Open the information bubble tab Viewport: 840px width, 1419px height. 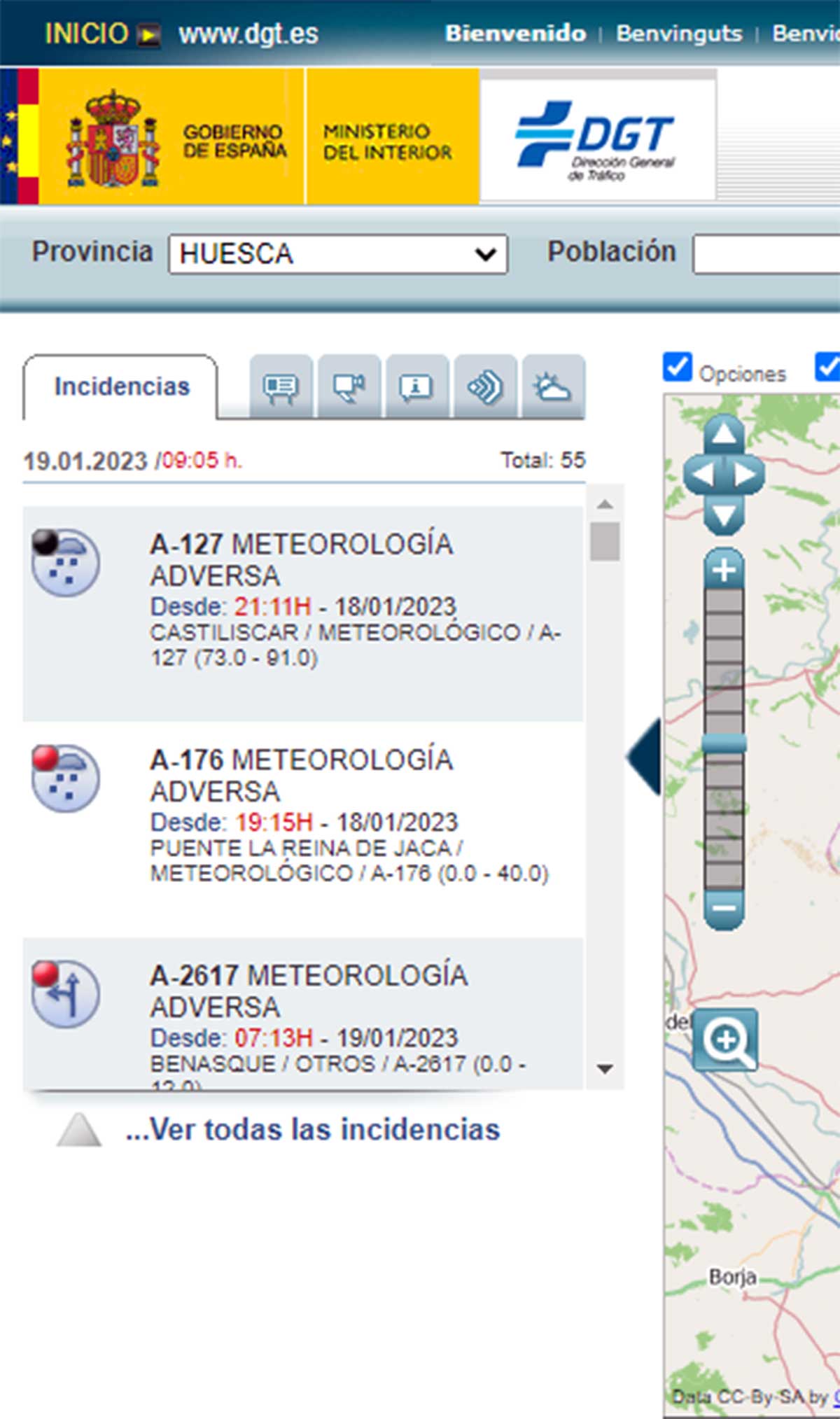pos(416,387)
